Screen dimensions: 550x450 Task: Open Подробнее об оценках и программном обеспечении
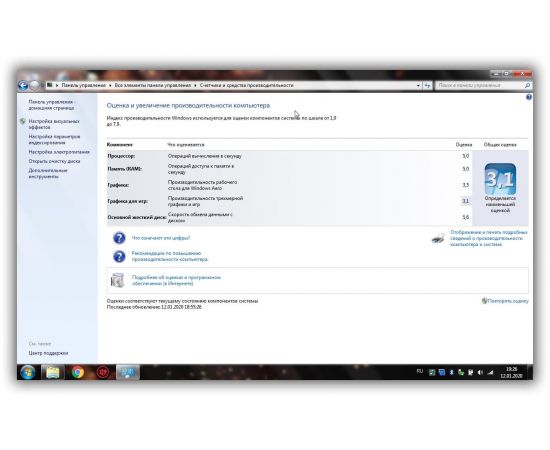pos(176,280)
